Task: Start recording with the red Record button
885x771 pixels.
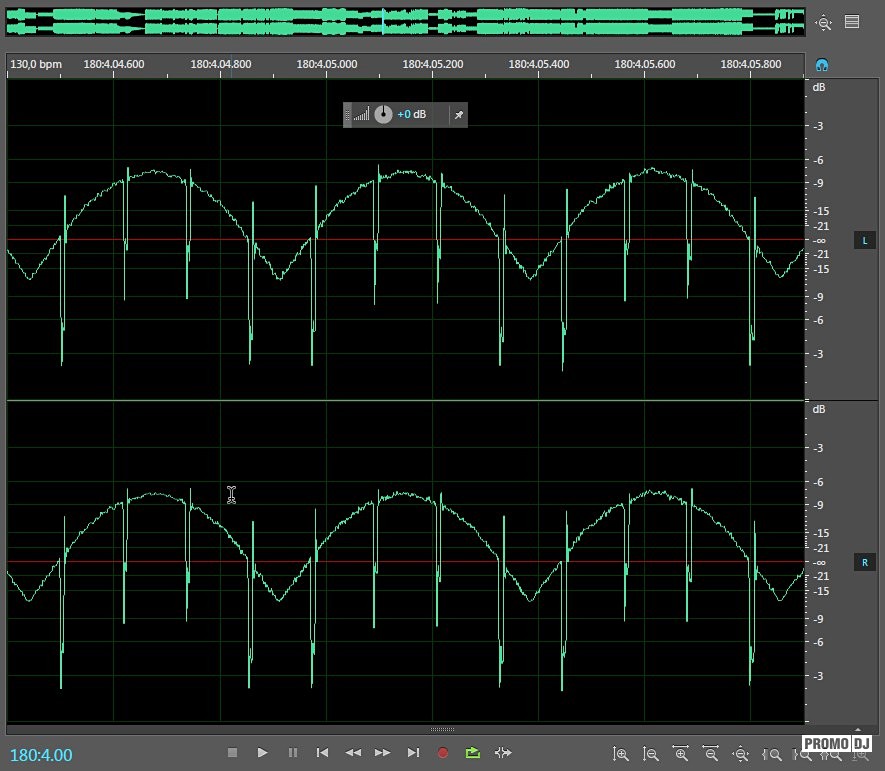Action: tap(443, 752)
